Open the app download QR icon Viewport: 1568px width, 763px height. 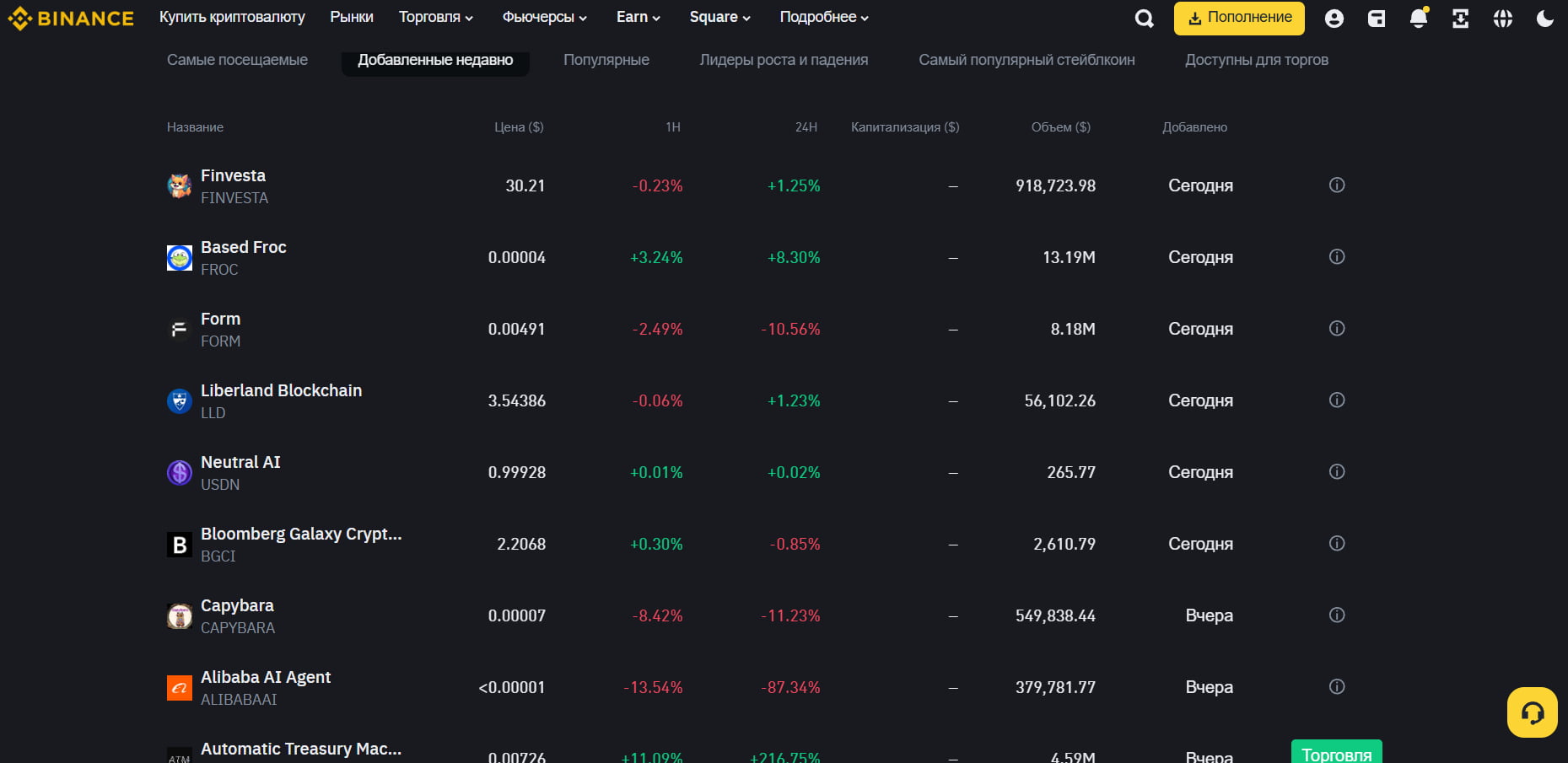coord(1460,19)
